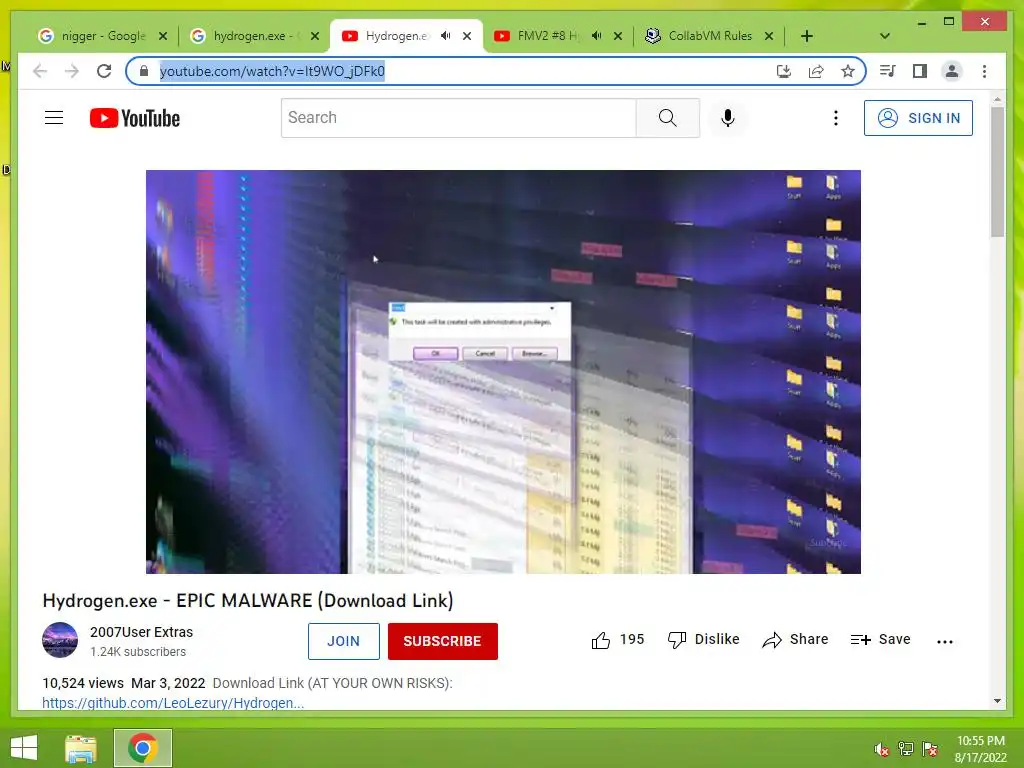Open the taskbar clock showing 10:55 PM
Viewport: 1024px width, 768px height.
980,749
